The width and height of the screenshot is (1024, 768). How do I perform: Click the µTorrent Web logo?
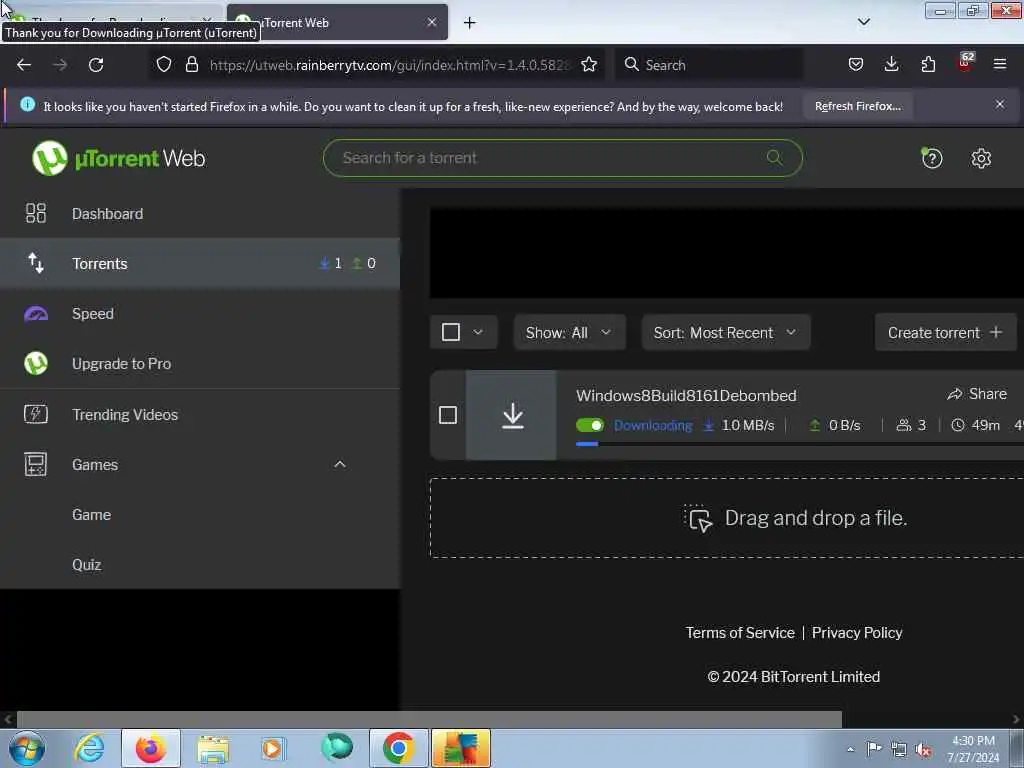point(118,158)
